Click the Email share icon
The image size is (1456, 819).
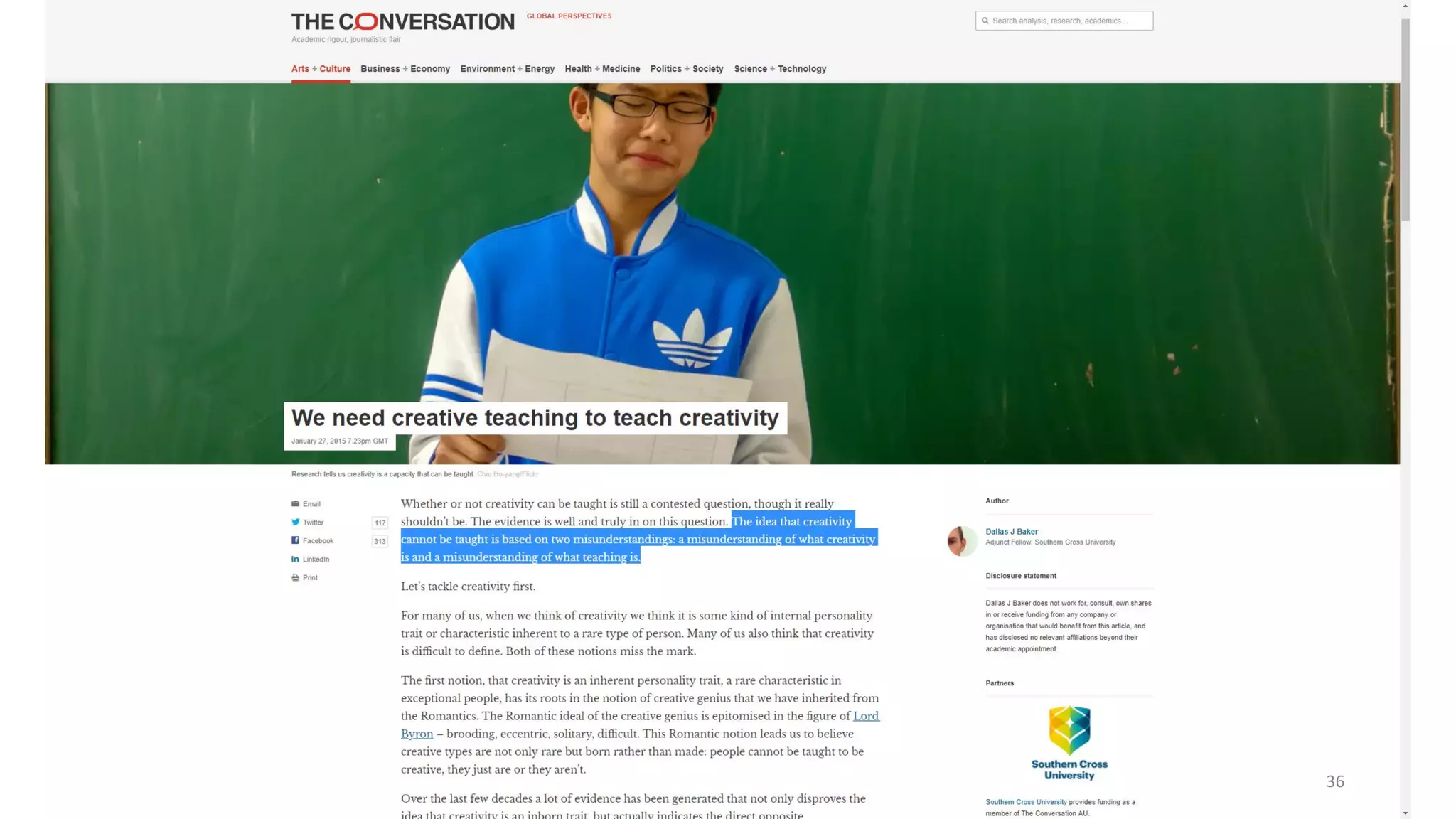295,503
